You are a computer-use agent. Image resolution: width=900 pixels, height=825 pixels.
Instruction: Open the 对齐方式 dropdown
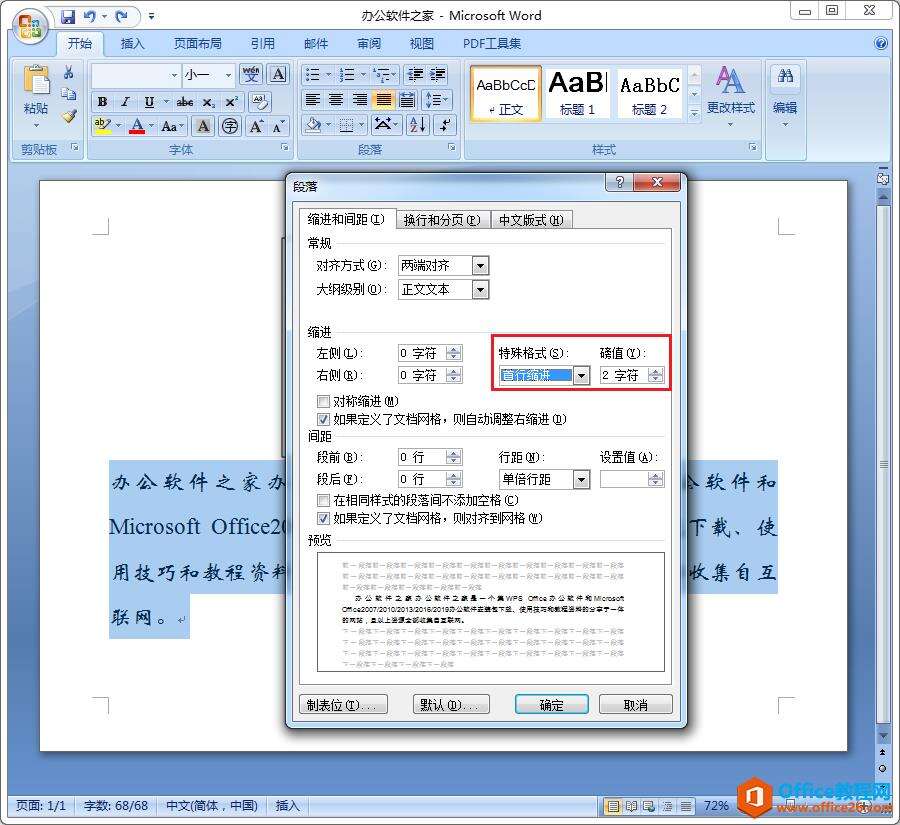coord(480,265)
